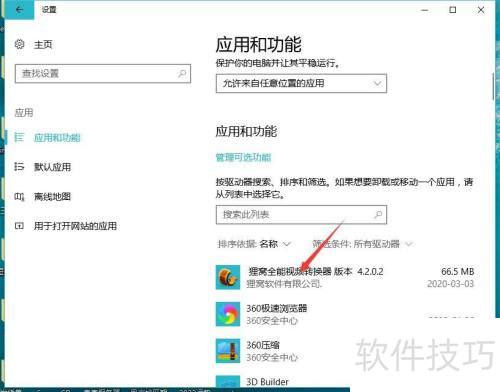Maximize the Settings window
This screenshot has width=500, height=392.
[453, 10]
